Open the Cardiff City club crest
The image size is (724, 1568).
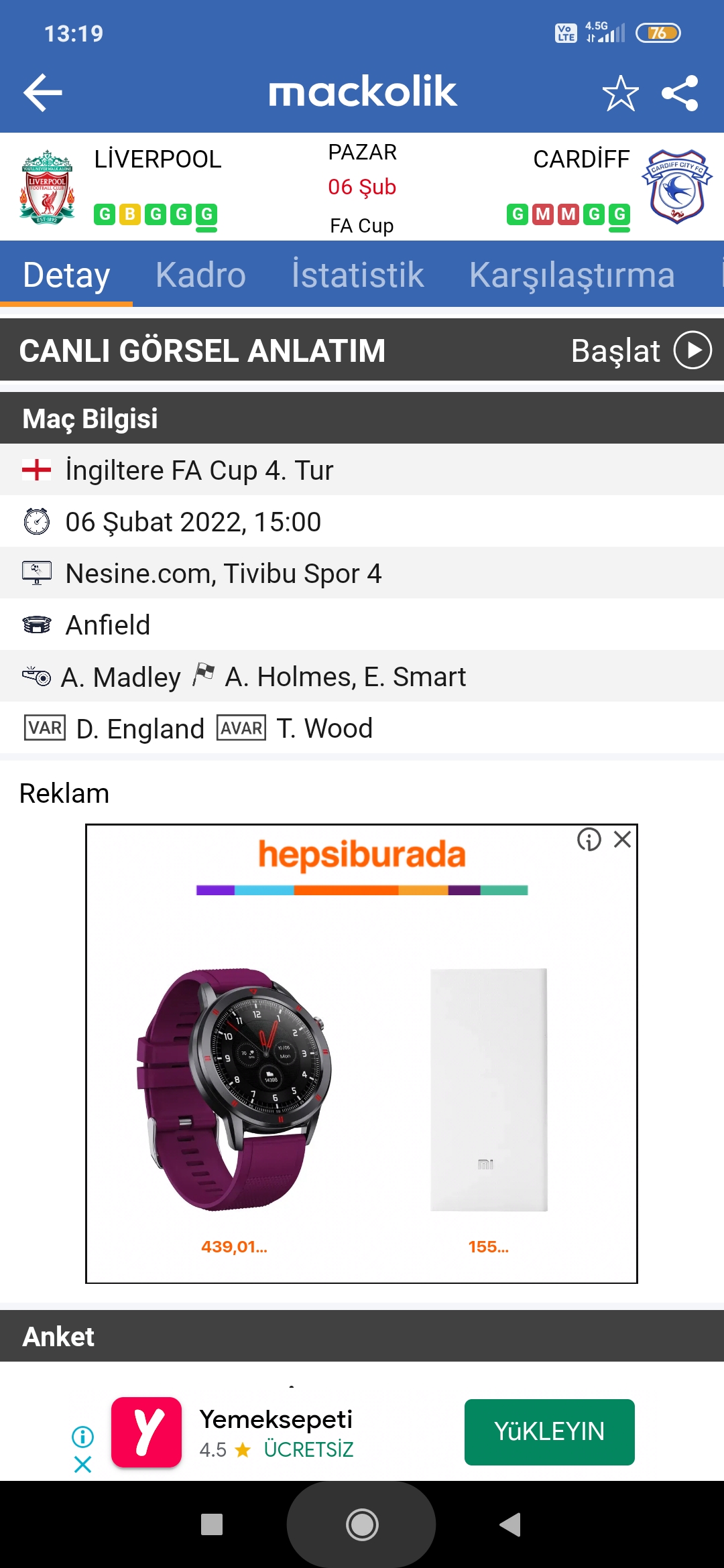point(676,187)
